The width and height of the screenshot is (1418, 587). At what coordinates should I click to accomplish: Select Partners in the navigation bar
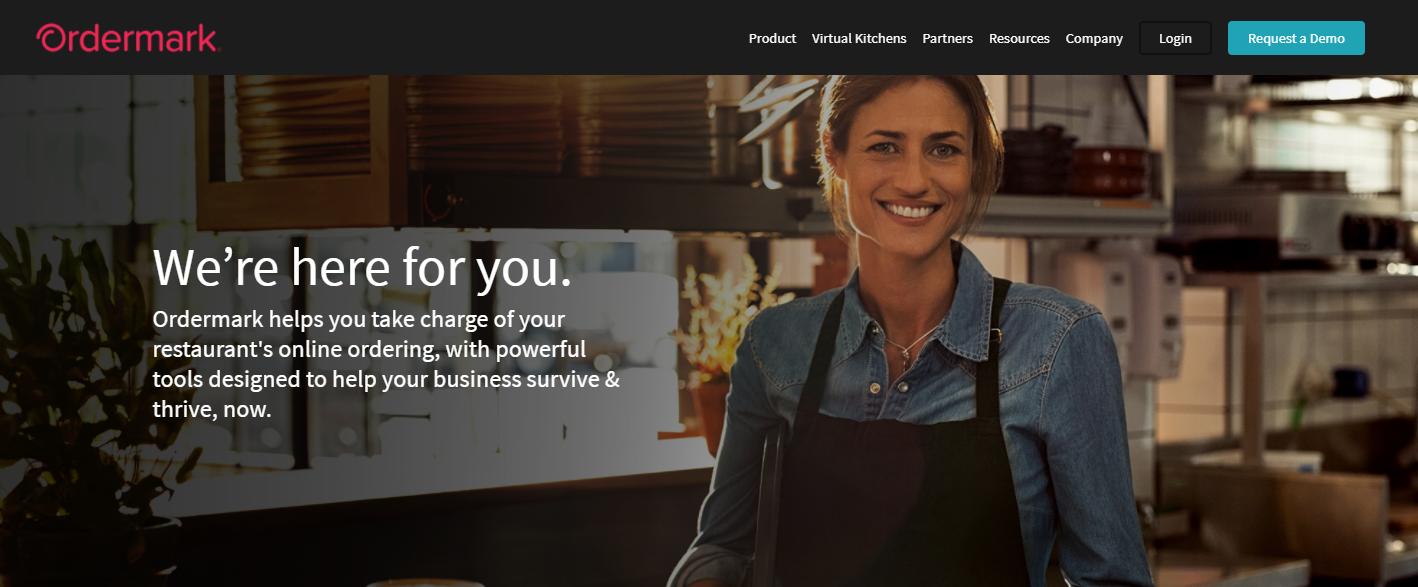tap(947, 39)
